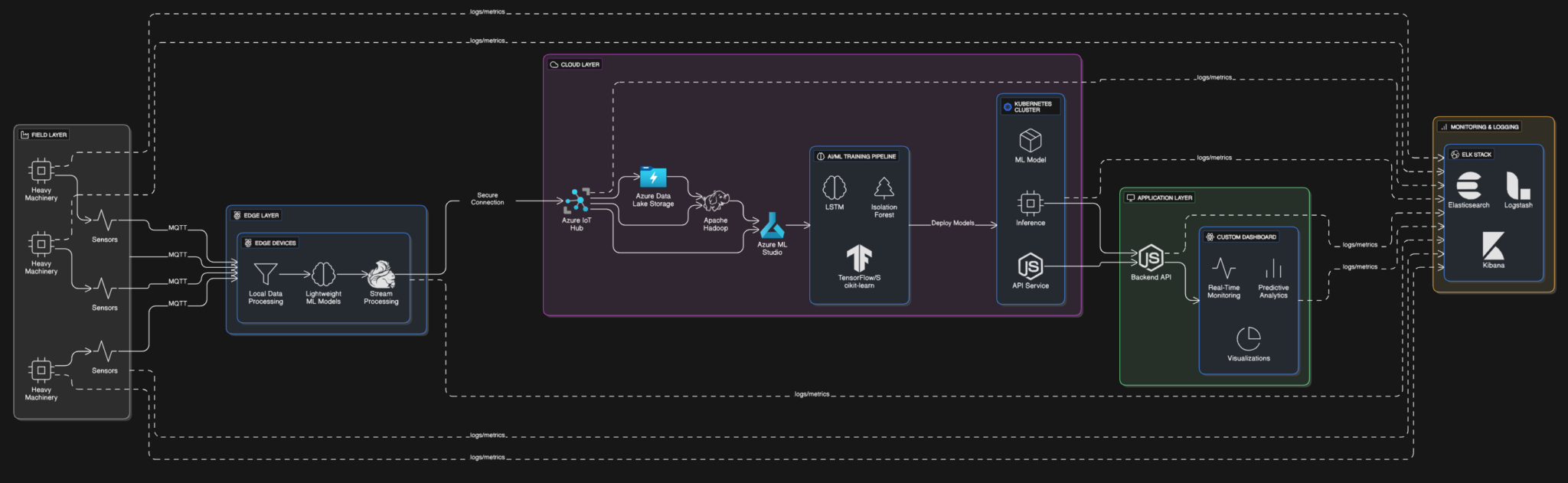
Task: Select the Azure IoT Hub icon
Action: pyautogui.click(x=577, y=201)
